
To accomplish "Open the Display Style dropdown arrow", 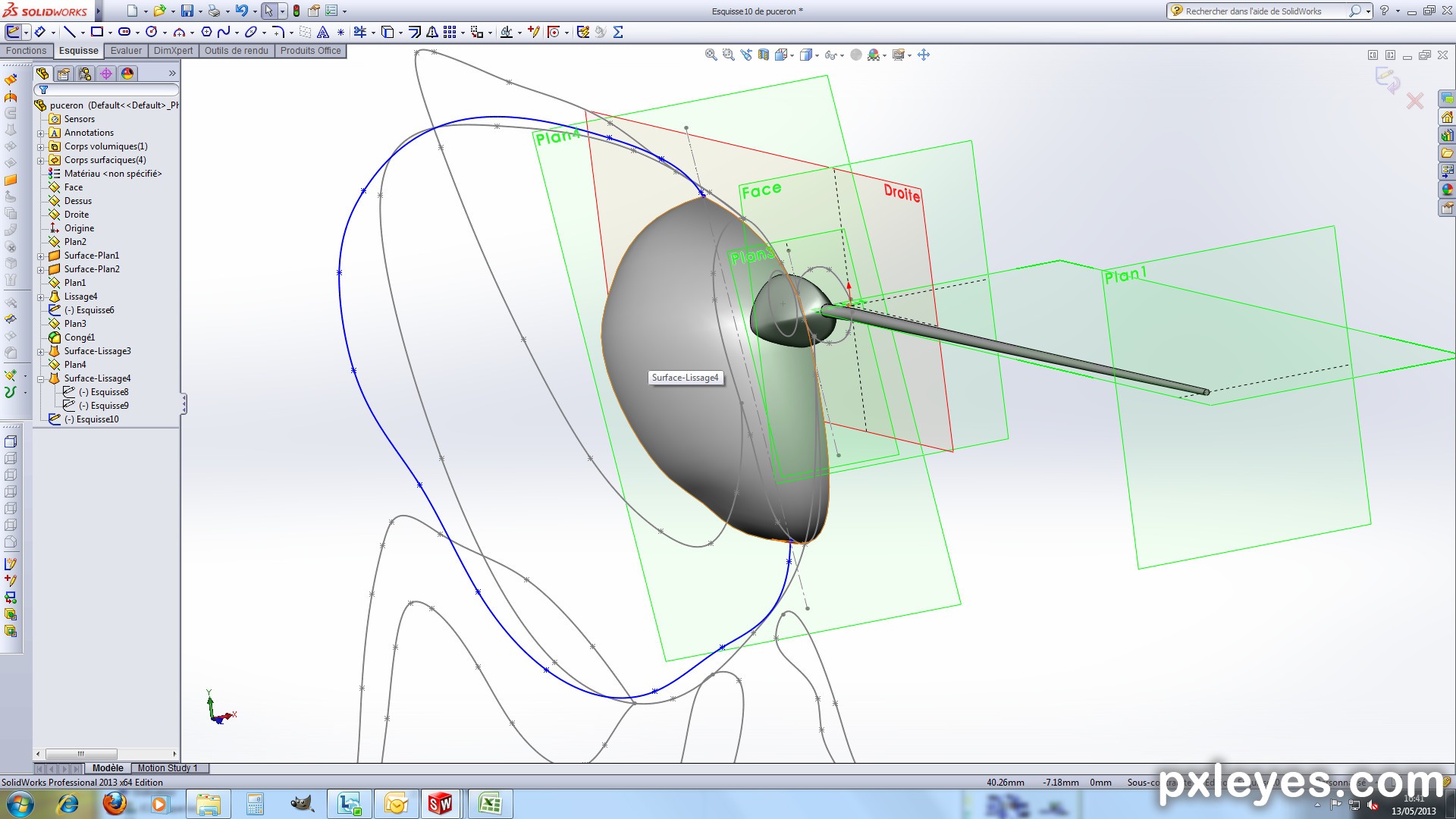I will (x=817, y=55).
